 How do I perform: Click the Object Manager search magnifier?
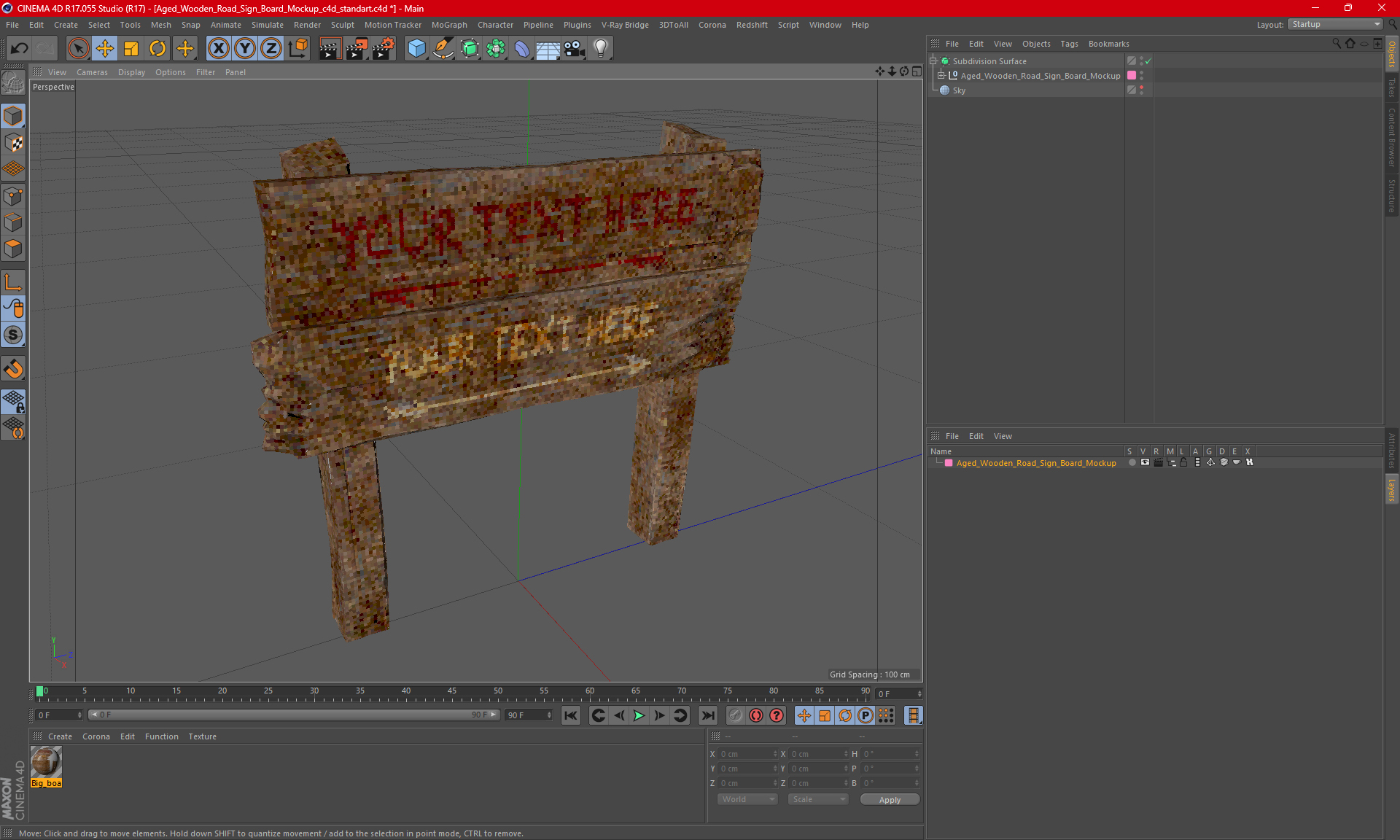(1337, 44)
